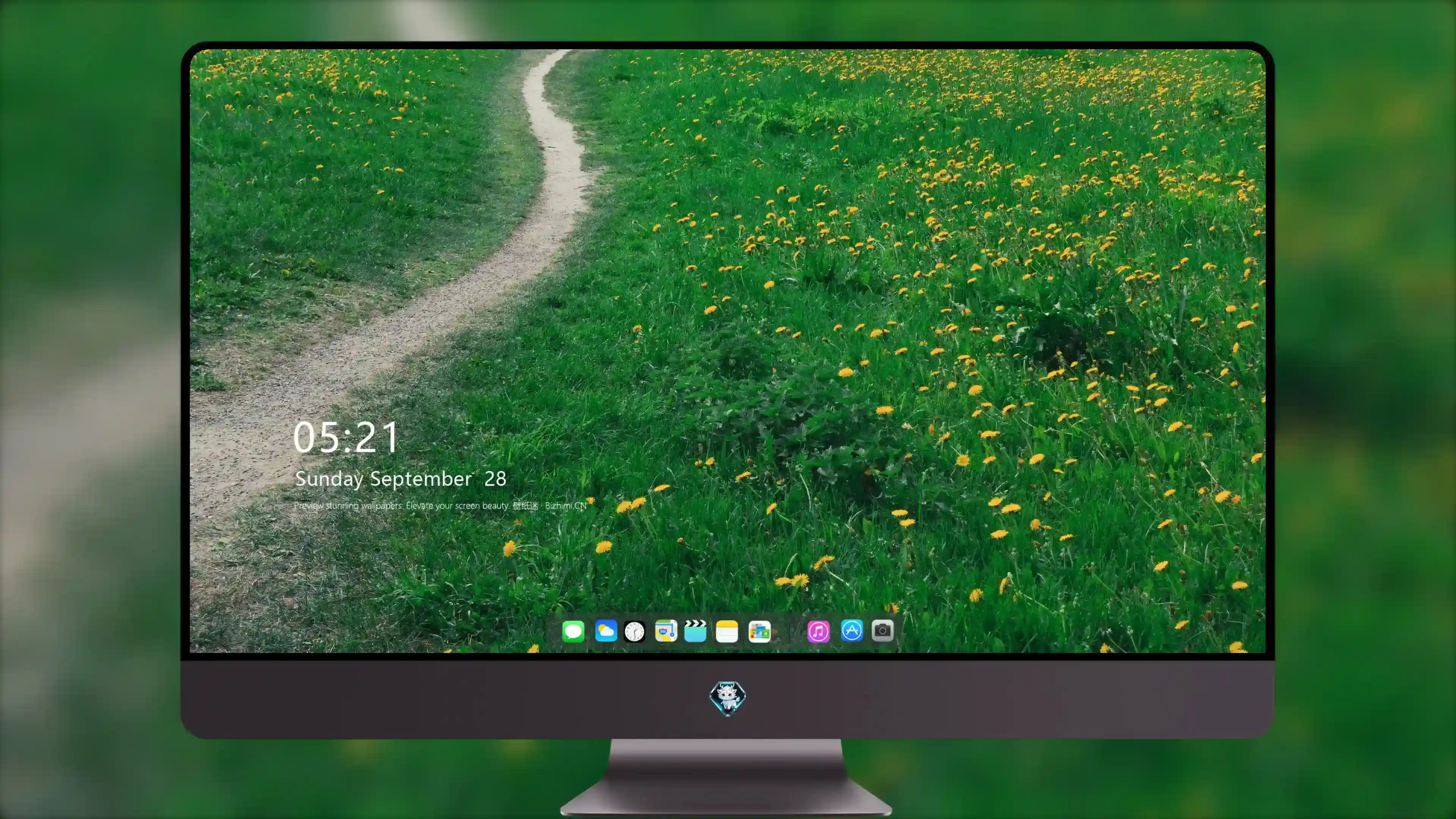This screenshot has width=1456, height=819.
Task: Open the blue App Store icon
Action: [852, 630]
